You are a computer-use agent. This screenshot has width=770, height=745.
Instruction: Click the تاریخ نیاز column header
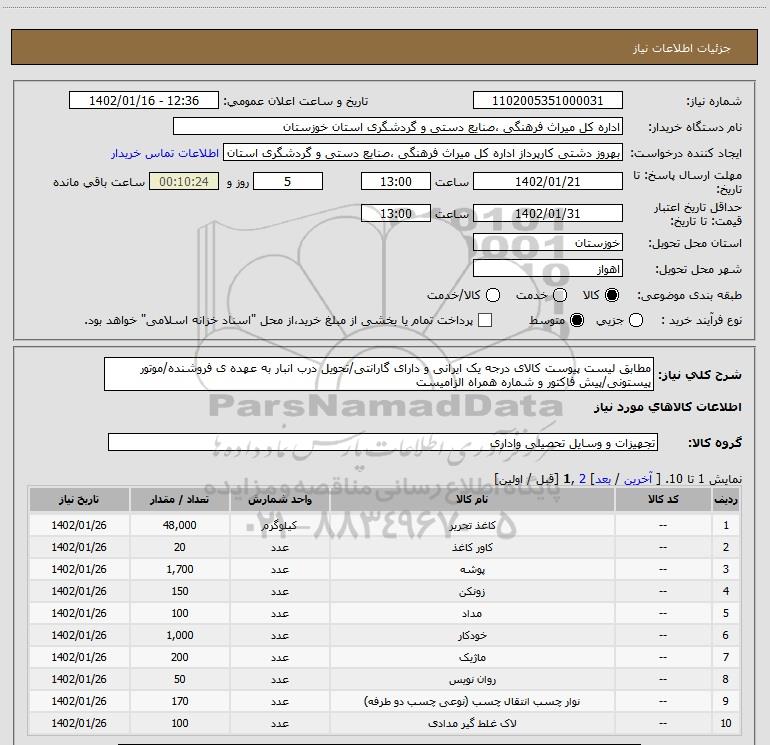pyautogui.click(x=79, y=499)
